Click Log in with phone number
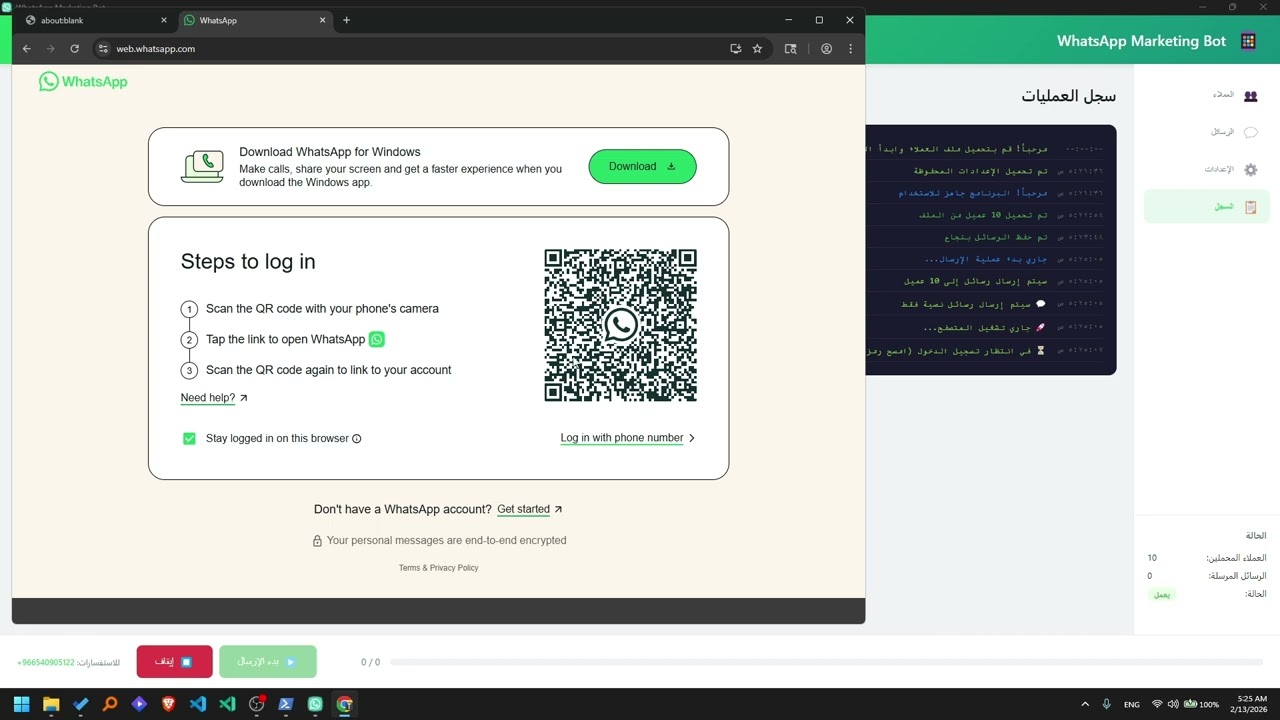This screenshot has width=1280, height=720. point(628,438)
